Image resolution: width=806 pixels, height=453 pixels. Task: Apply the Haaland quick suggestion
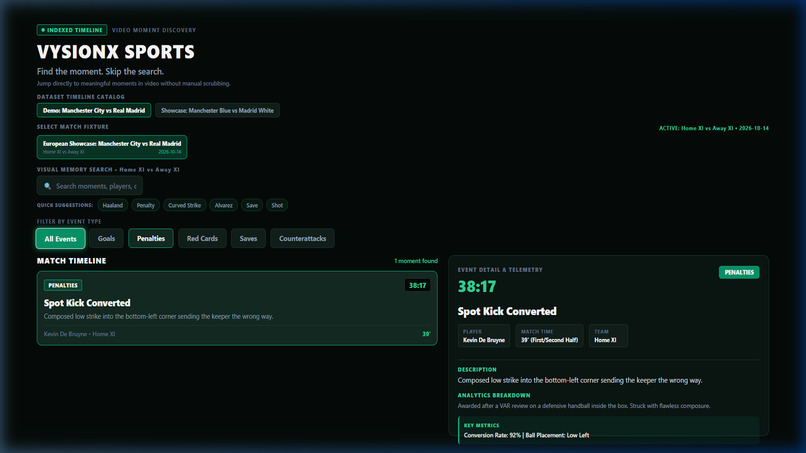tap(113, 205)
